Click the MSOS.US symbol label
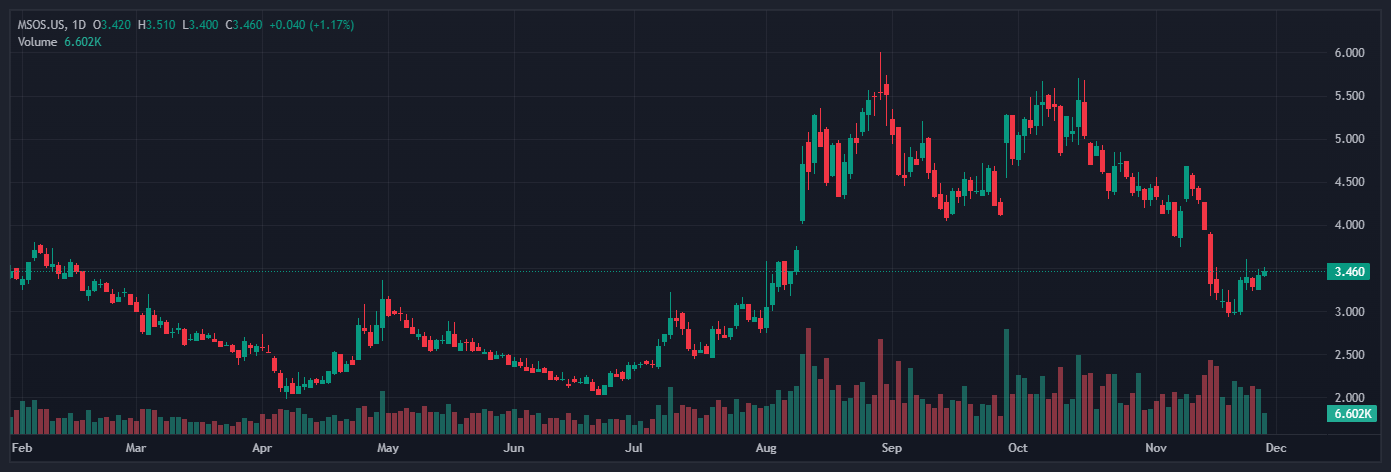Screen dimensions: 1391x472 43,24
